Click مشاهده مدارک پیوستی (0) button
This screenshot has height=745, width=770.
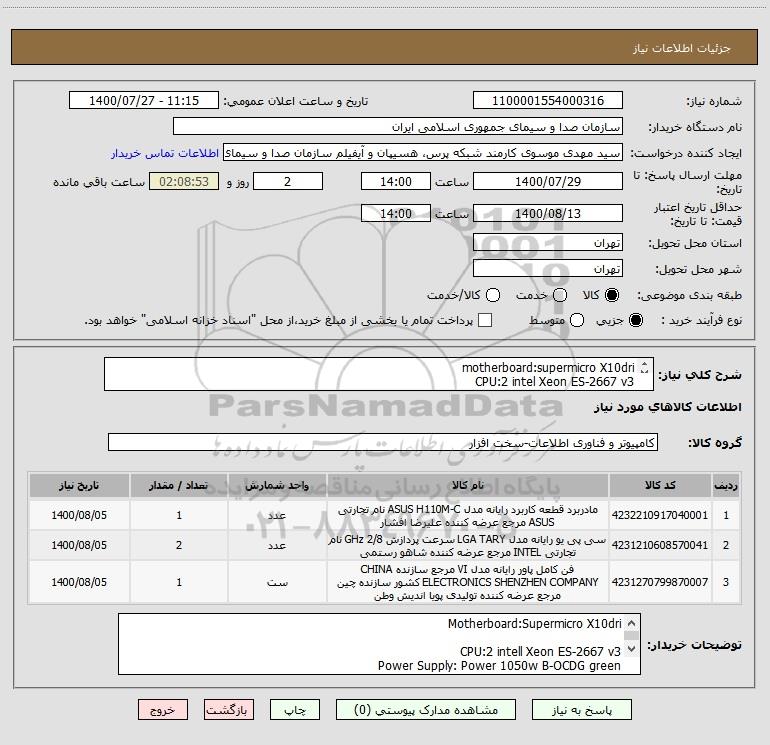tap(426, 710)
